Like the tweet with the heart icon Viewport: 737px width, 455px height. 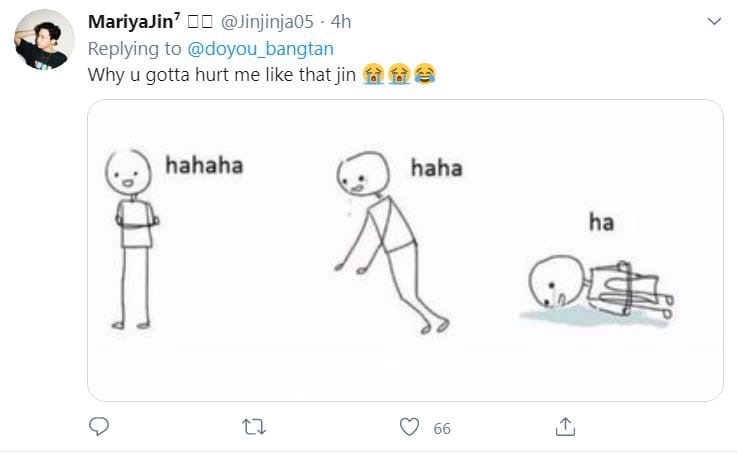[409, 427]
